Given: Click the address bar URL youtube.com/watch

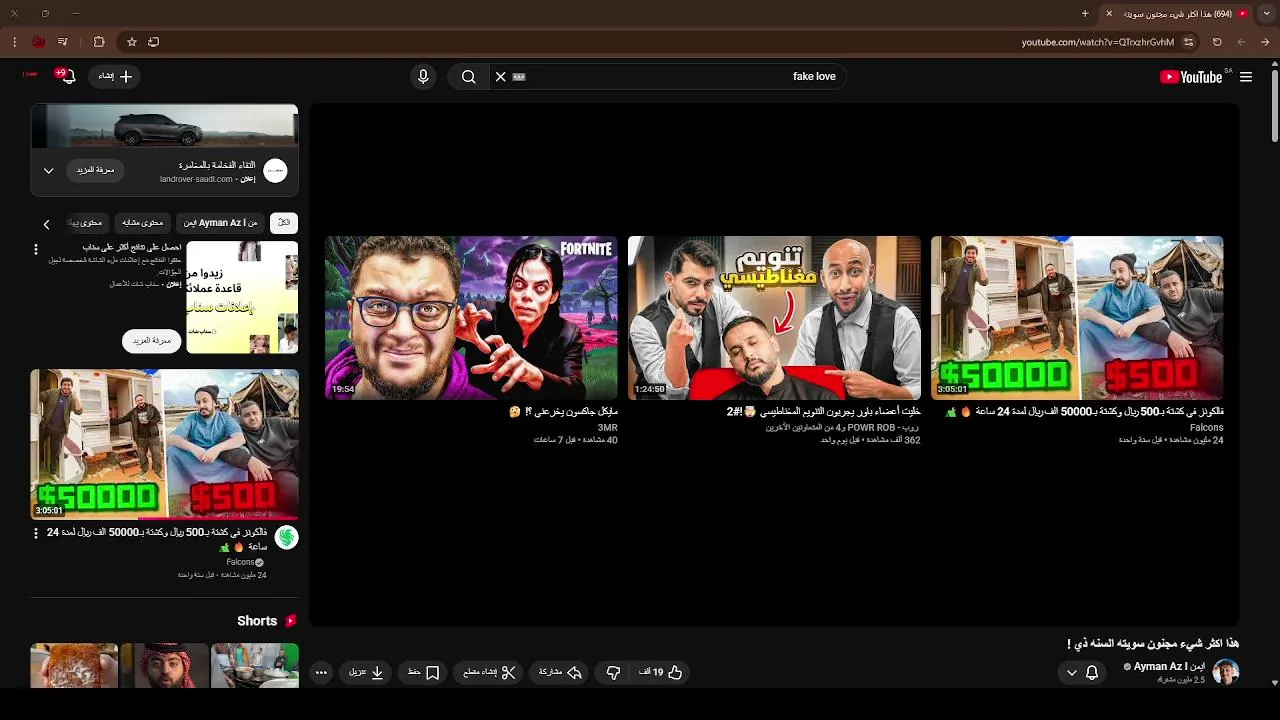Looking at the screenshot, I should click(x=1098, y=42).
